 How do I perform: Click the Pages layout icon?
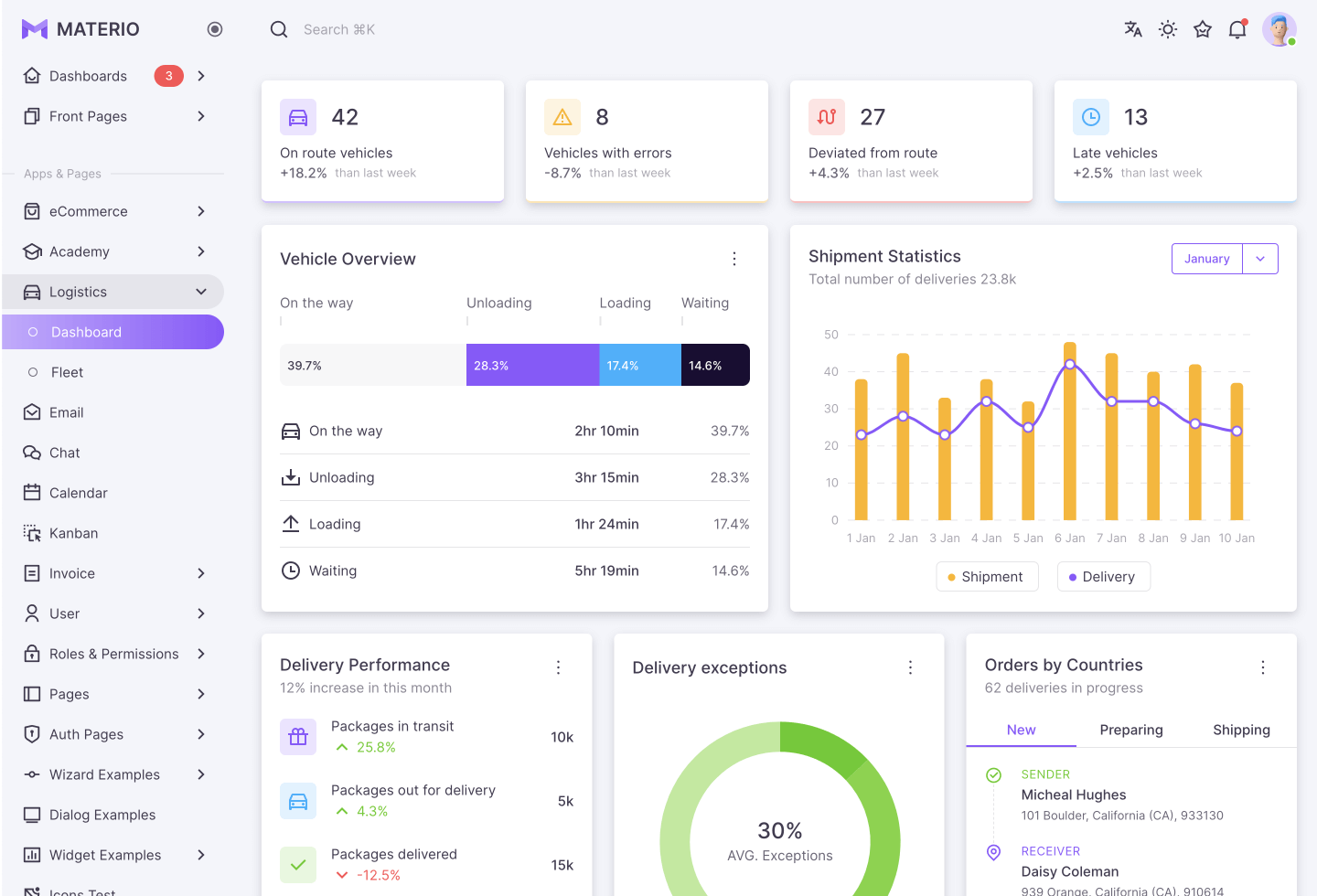click(32, 694)
